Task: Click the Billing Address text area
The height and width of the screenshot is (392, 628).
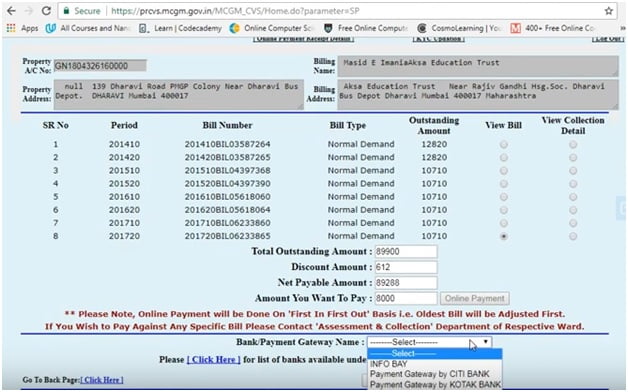Action: click(x=478, y=94)
